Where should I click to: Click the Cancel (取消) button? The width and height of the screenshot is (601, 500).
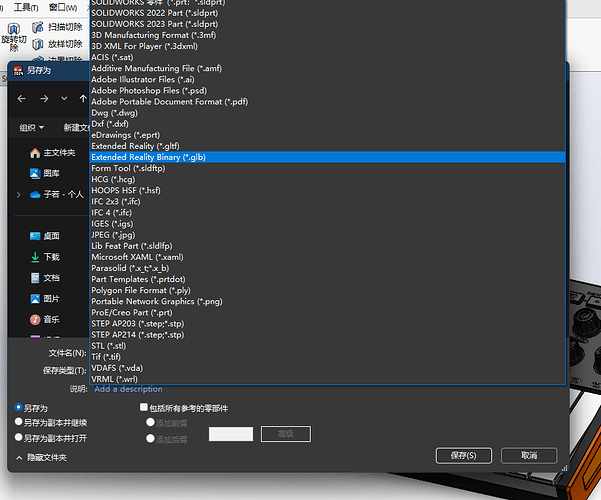[x=529, y=456]
